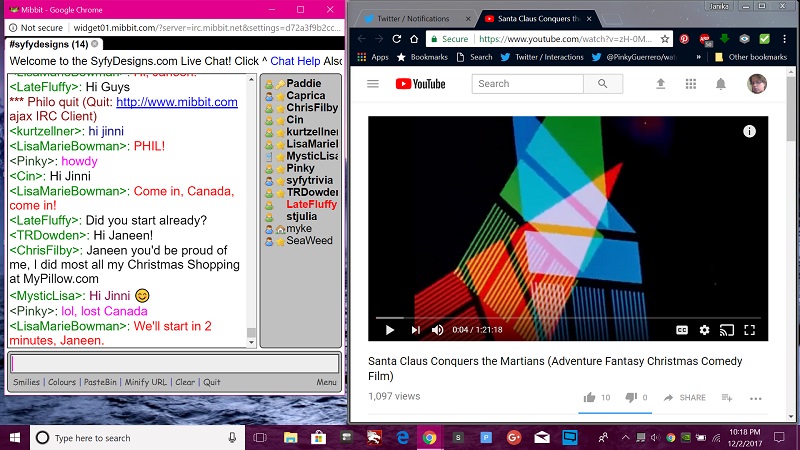
Task: Click the YouTube address bar URL
Action: [565, 39]
